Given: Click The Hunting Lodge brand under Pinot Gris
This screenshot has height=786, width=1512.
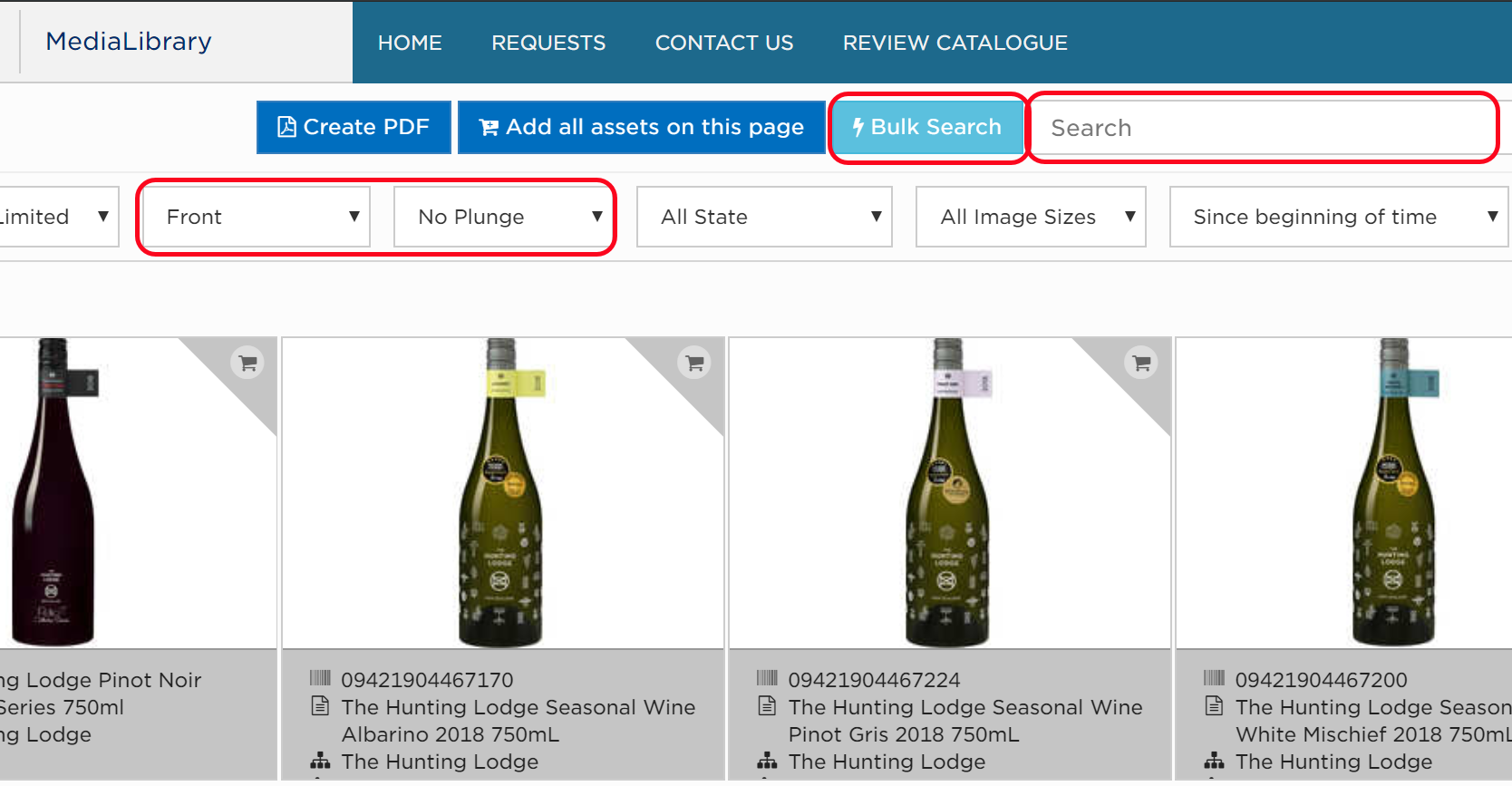Looking at the screenshot, I should click(887, 762).
